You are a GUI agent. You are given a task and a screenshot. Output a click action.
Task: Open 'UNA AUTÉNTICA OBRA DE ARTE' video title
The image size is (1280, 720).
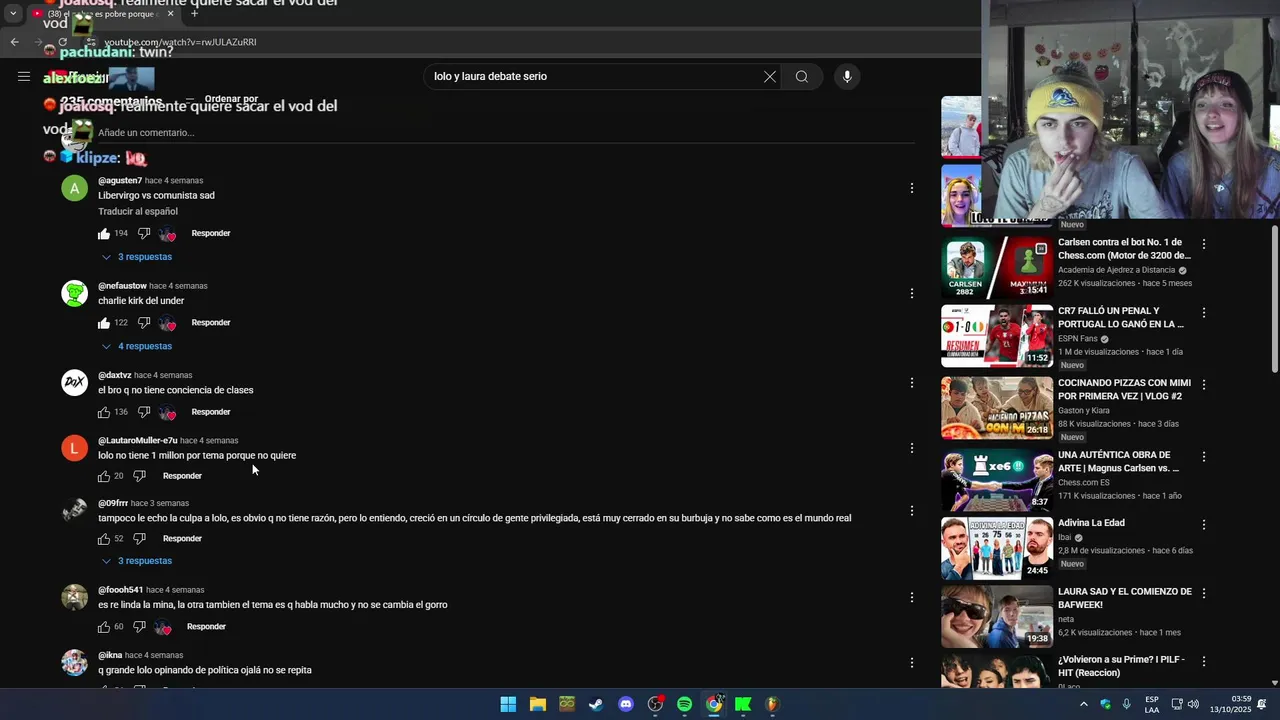click(1118, 462)
